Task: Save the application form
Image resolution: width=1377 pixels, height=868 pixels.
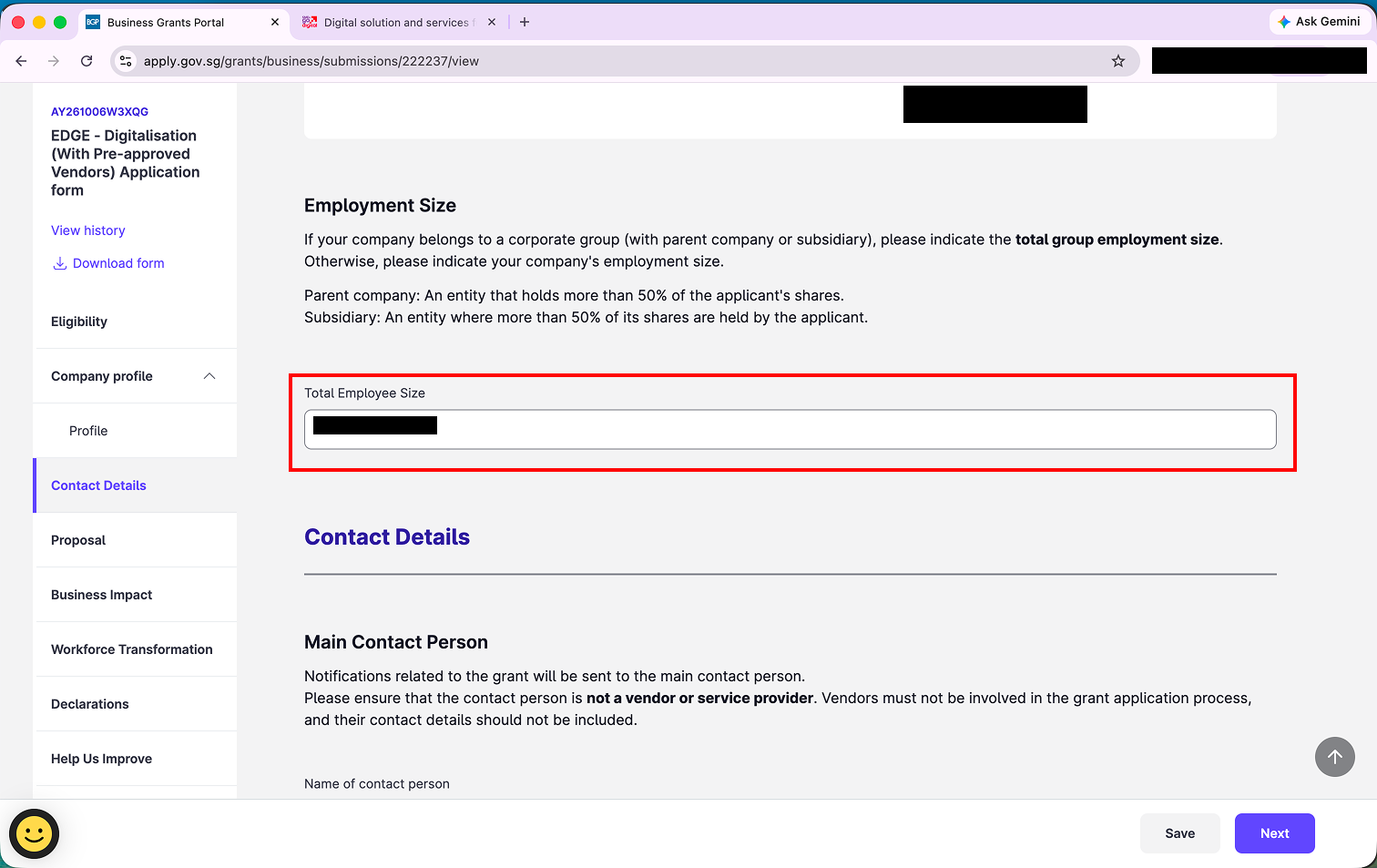Action: [x=1180, y=833]
